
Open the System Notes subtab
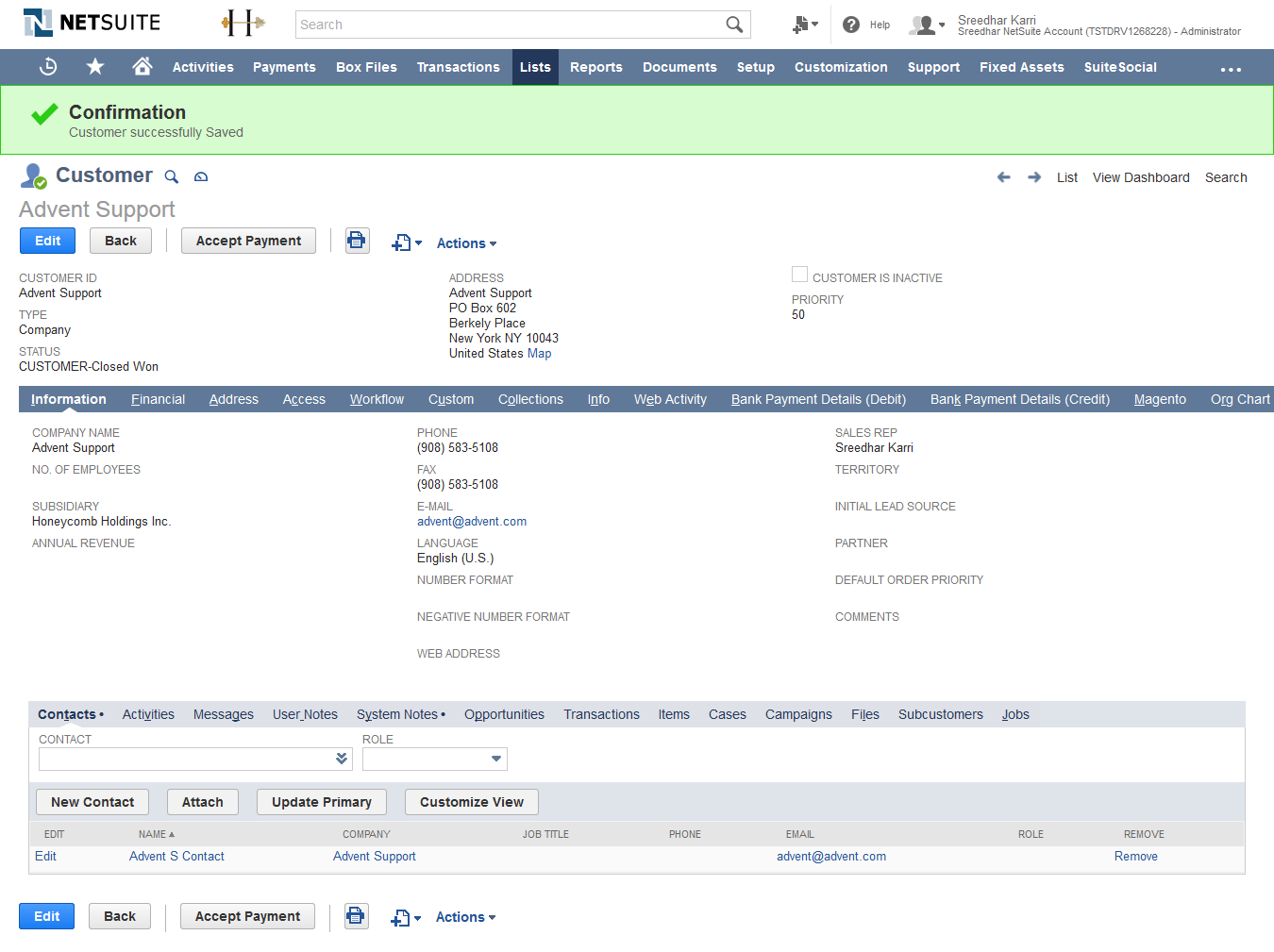401,714
